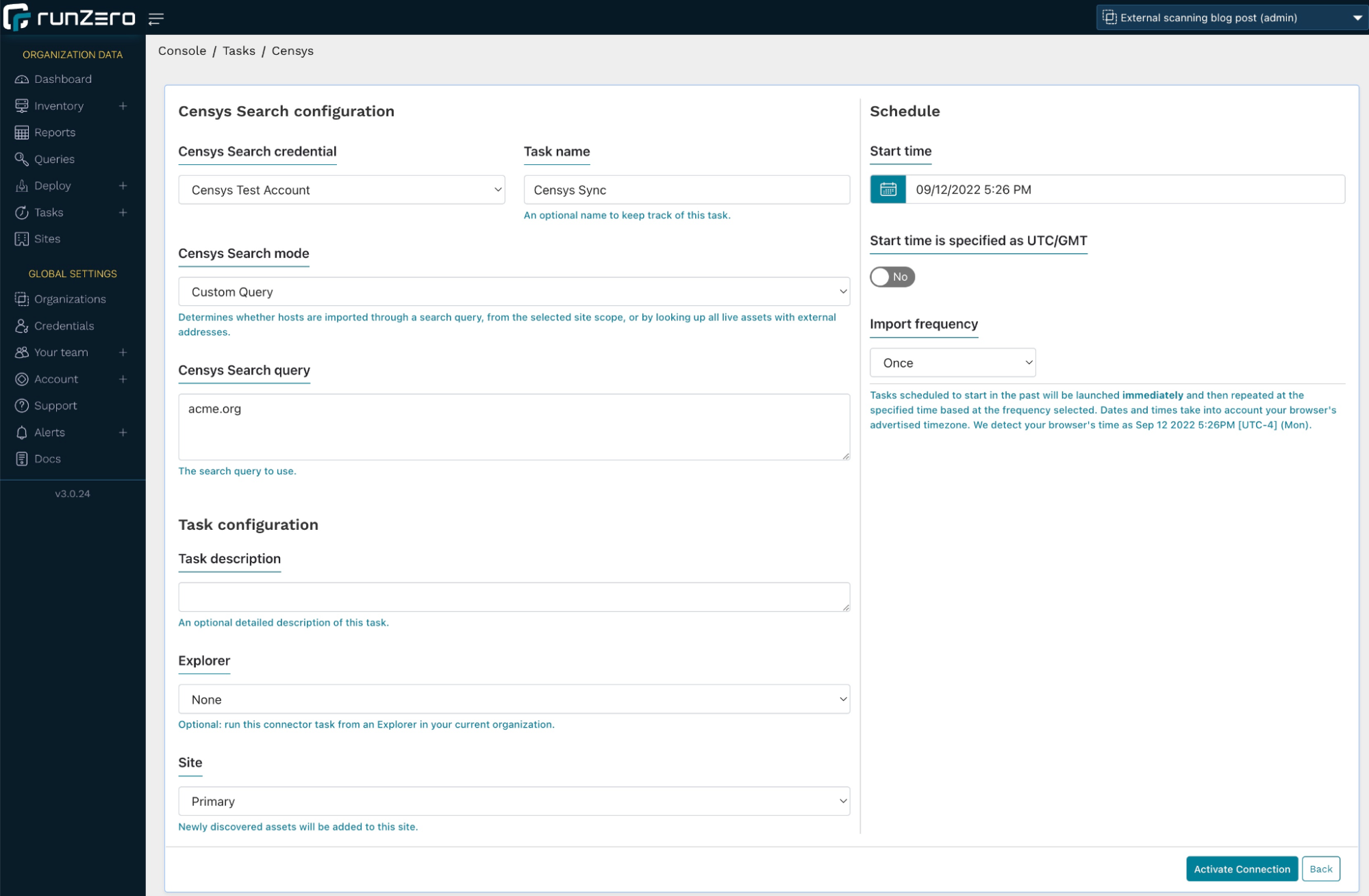
Task: Change the Censys Search mode selection
Action: point(514,292)
